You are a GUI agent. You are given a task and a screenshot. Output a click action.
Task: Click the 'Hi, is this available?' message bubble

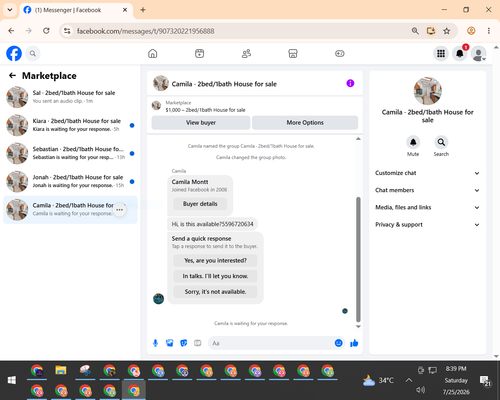pos(212,224)
